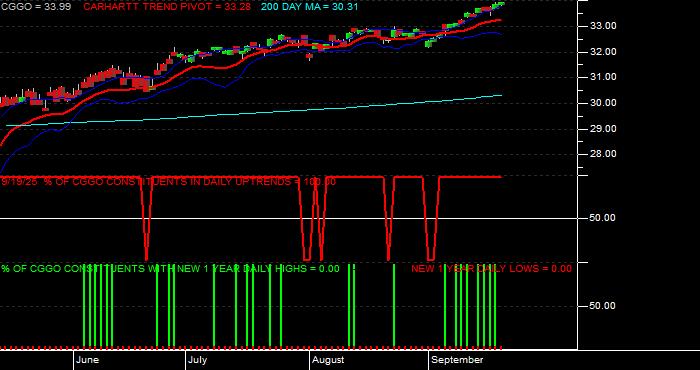This screenshot has width=700, height=370.
Task: Click the New 1 Year Daily Lows = 0.00 label
Action: (491, 269)
